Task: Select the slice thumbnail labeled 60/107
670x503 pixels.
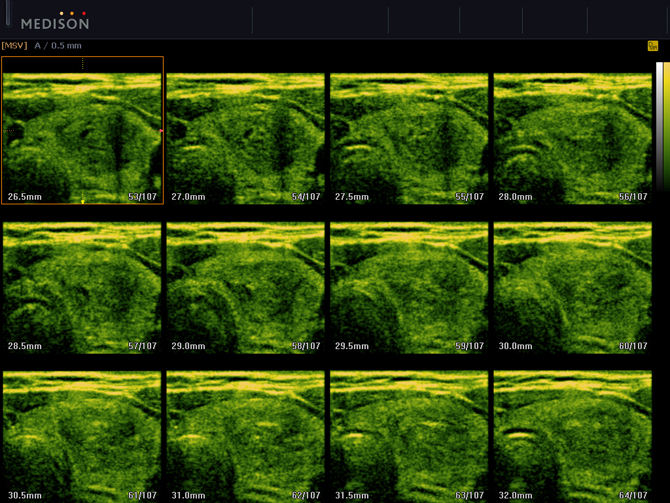Action: pos(573,288)
